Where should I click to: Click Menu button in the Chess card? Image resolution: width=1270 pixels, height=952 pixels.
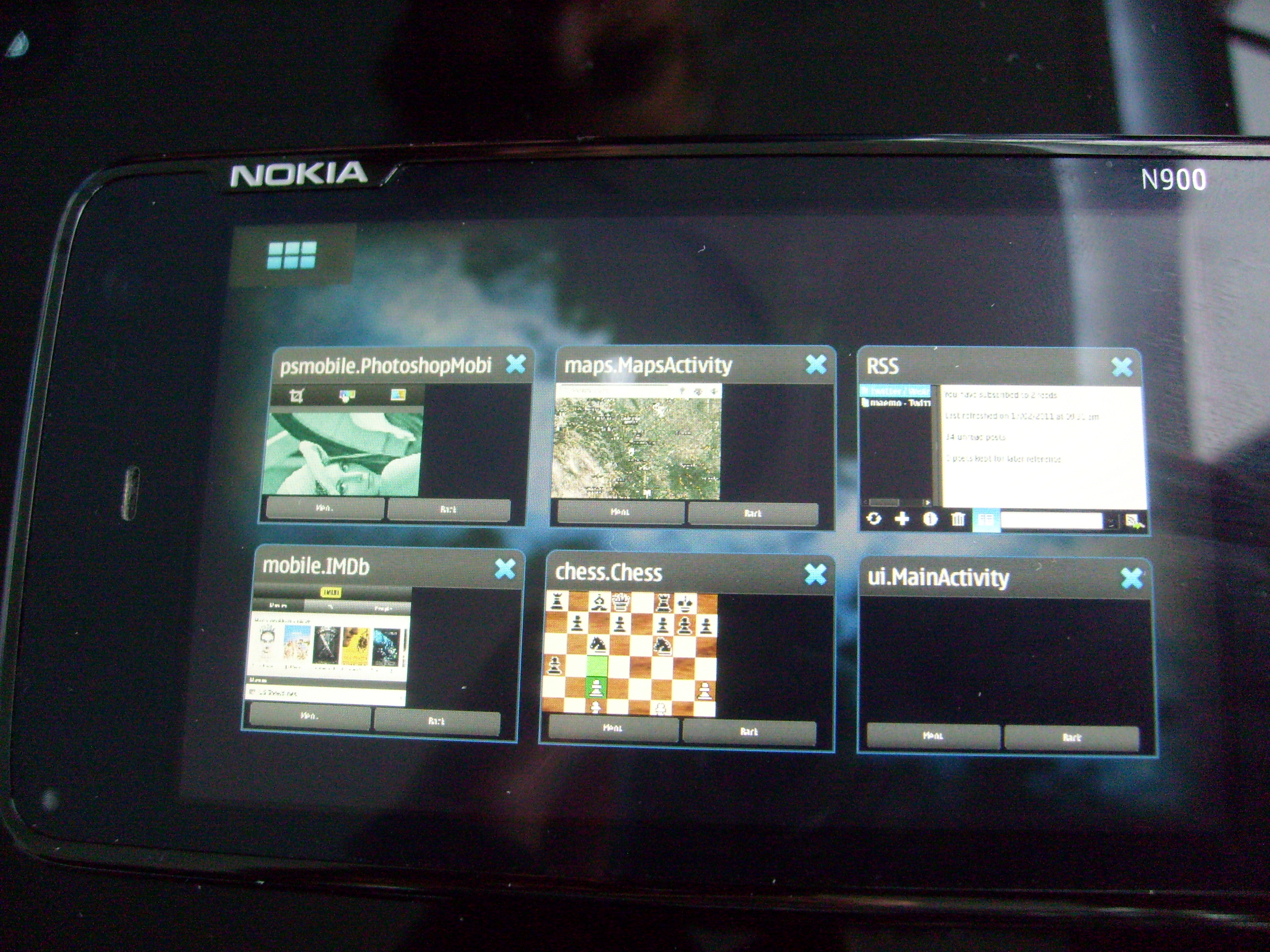click(613, 728)
